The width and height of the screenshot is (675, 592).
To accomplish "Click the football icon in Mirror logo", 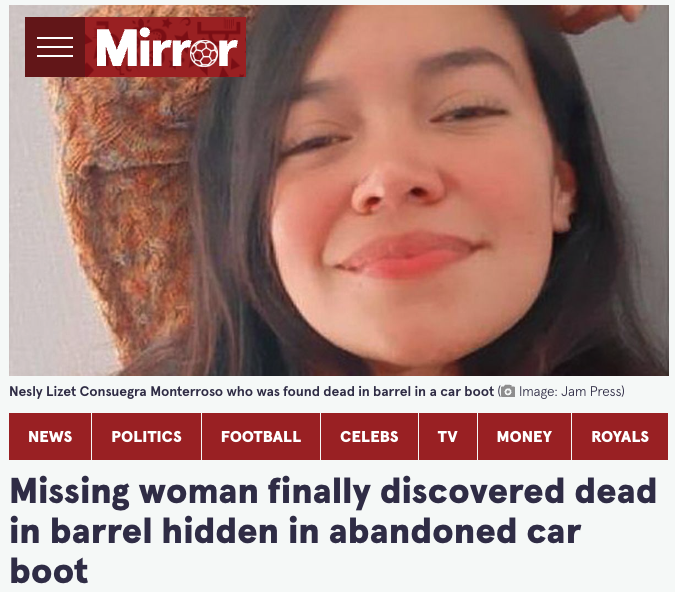I will [204, 53].
